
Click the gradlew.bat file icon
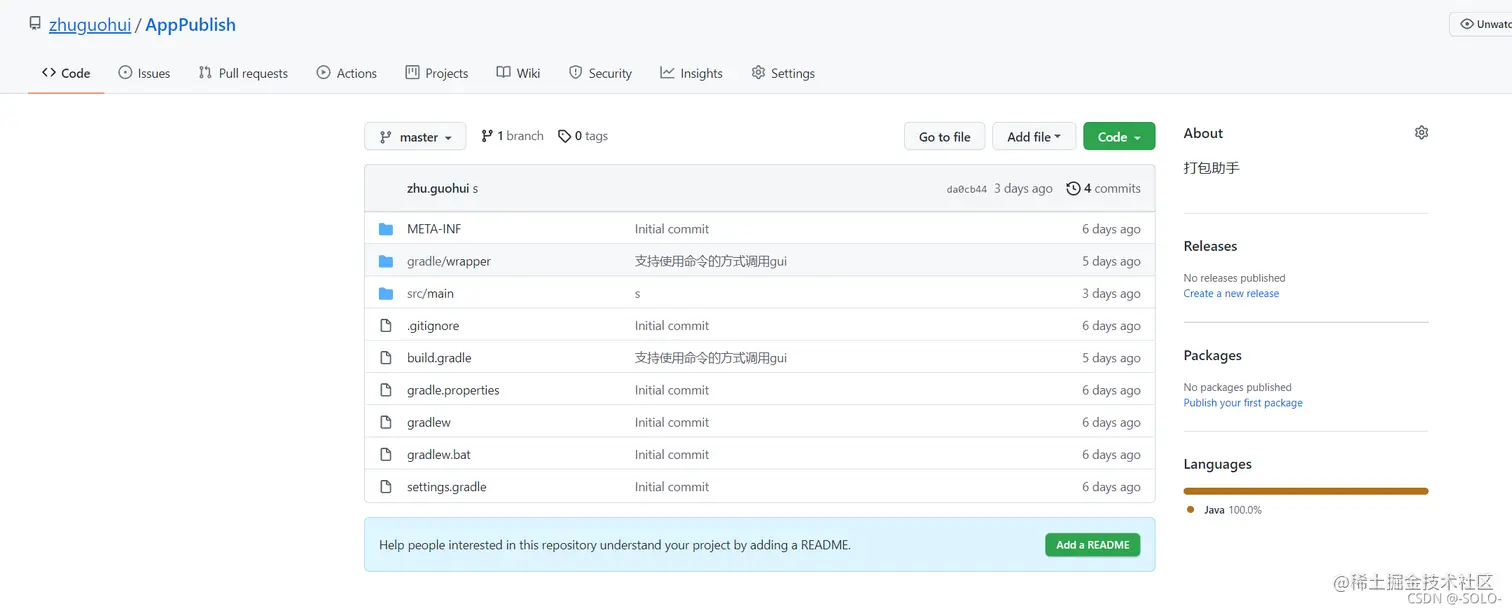[x=386, y=454]
